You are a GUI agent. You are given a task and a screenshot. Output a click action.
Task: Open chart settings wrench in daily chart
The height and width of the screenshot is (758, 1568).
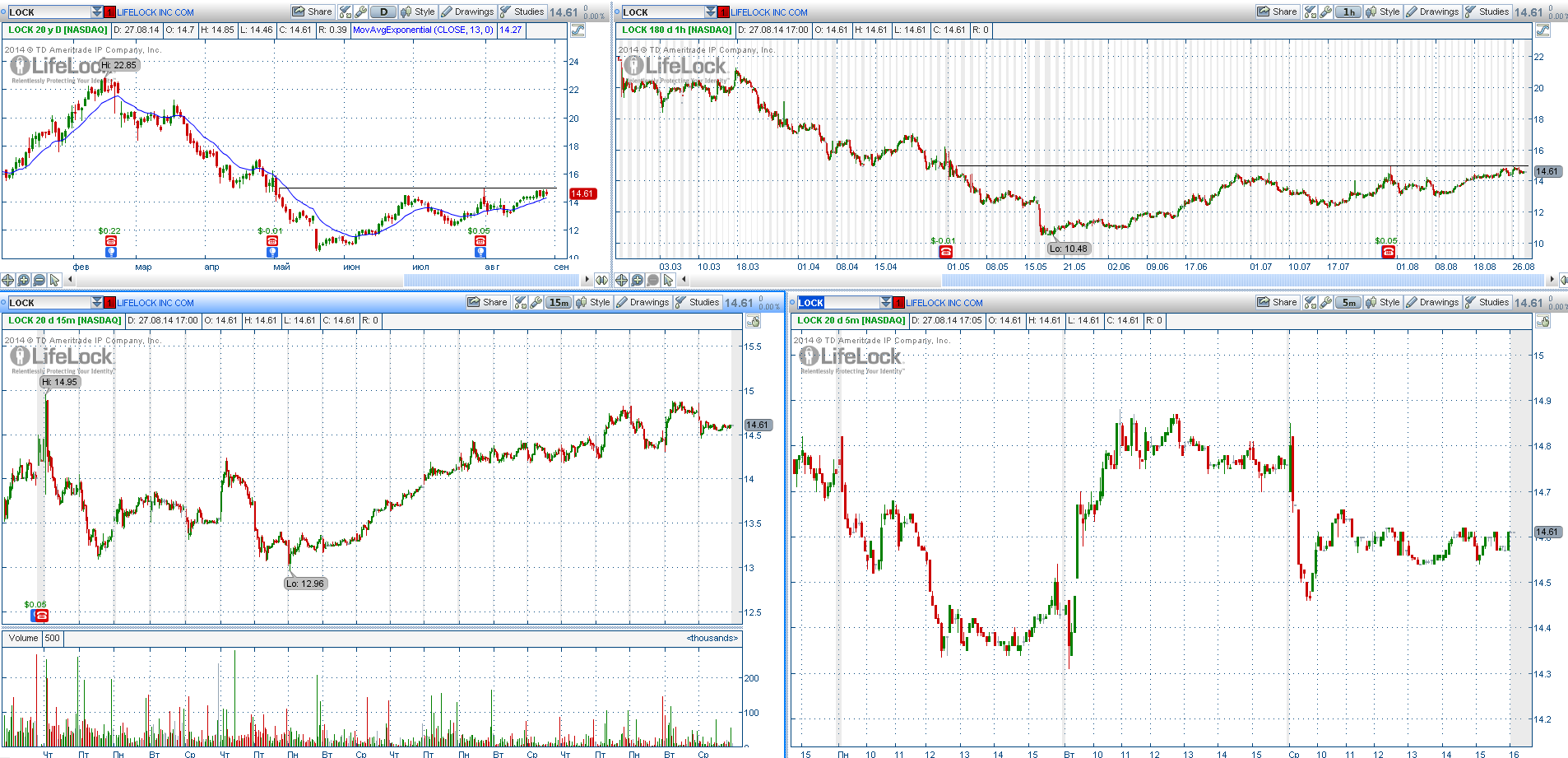[x=360, y=12]
